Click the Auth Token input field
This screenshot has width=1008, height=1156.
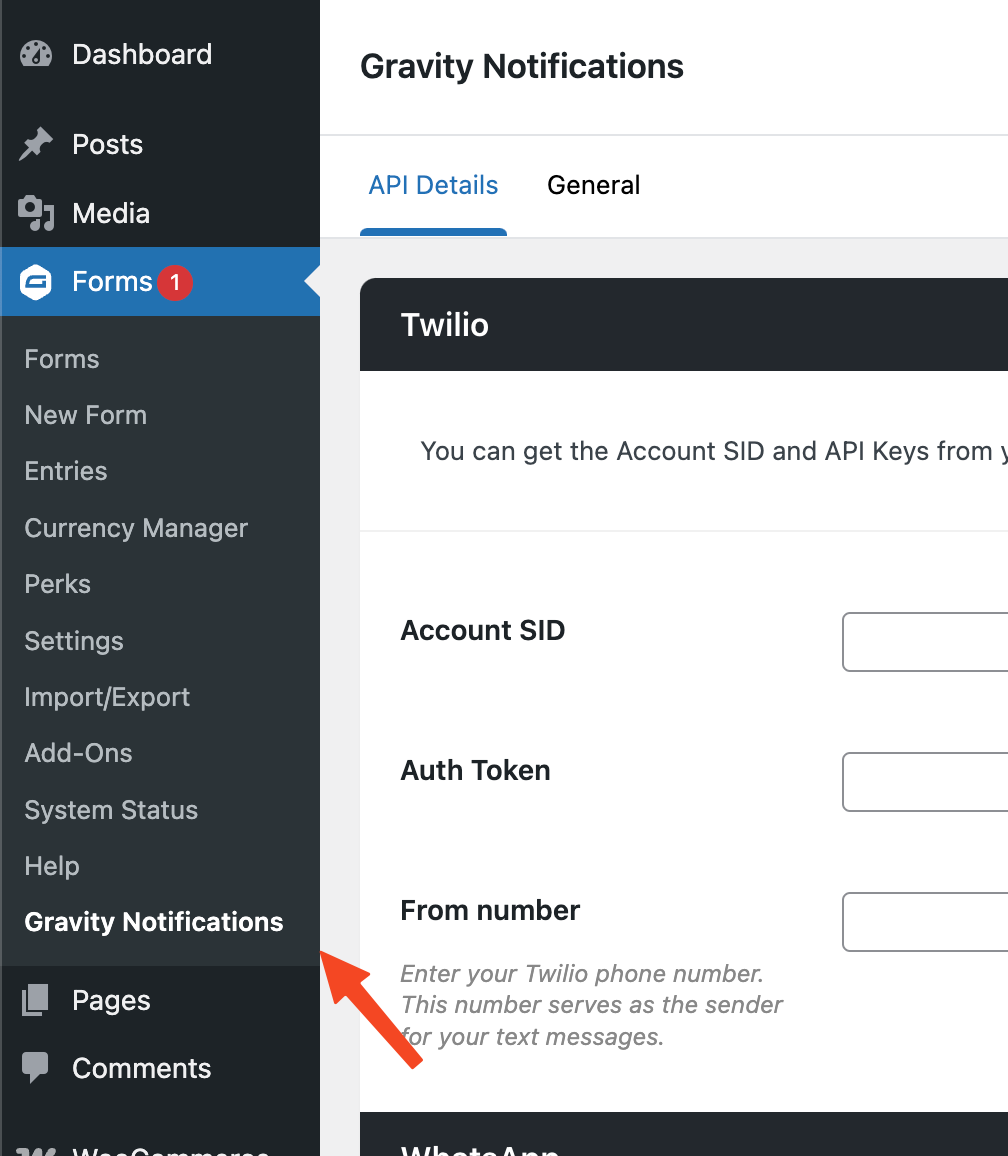(925, 782)
